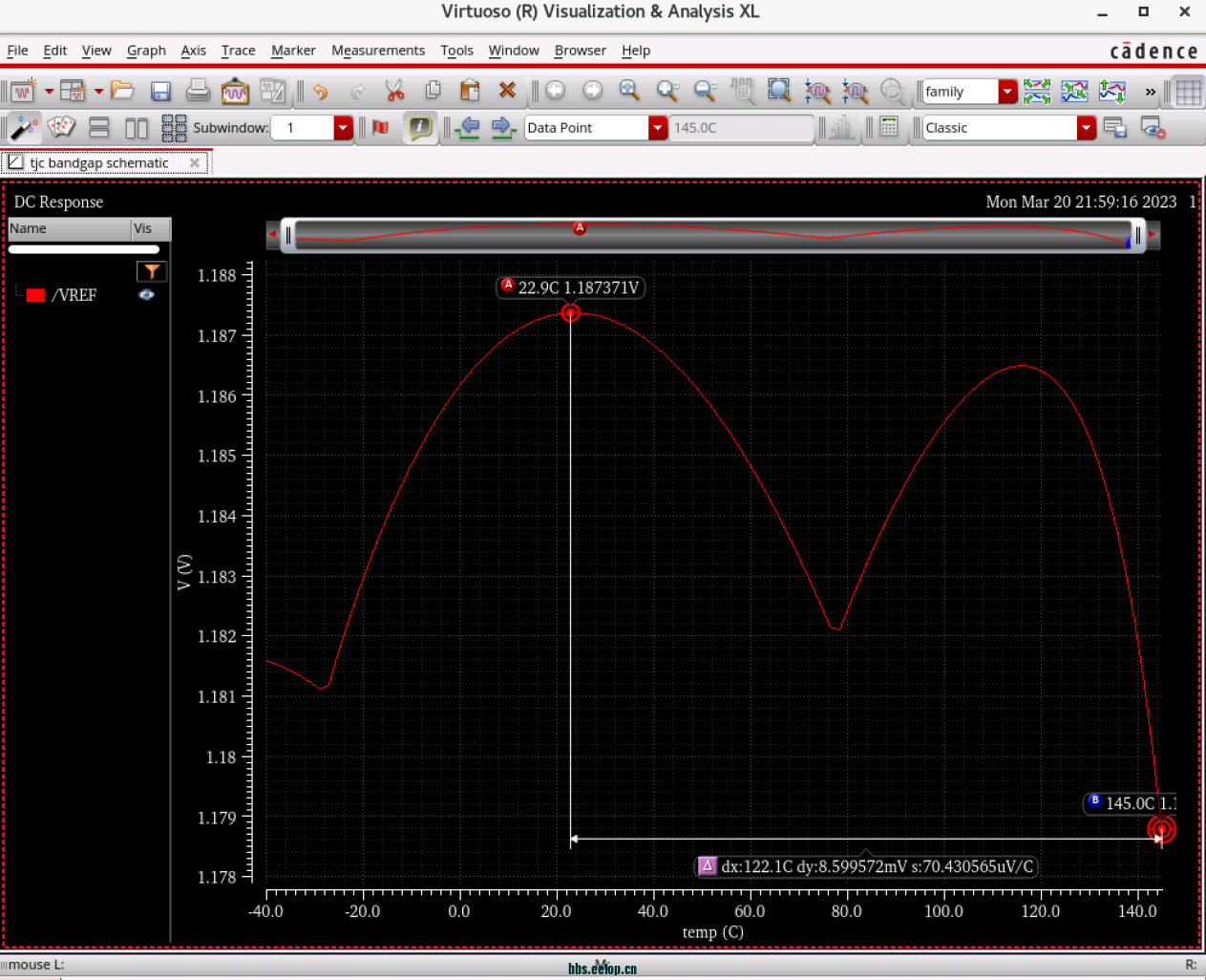Select the tjc bandgap schematic tab

click(99, 163)
